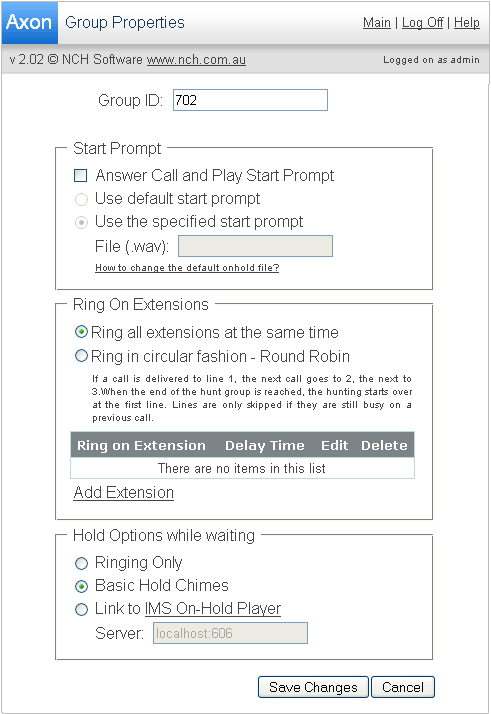This screenshot has width=491, height=714.
Task: Open the Help link
Action: pyautogui.click(x=466, y=22)
